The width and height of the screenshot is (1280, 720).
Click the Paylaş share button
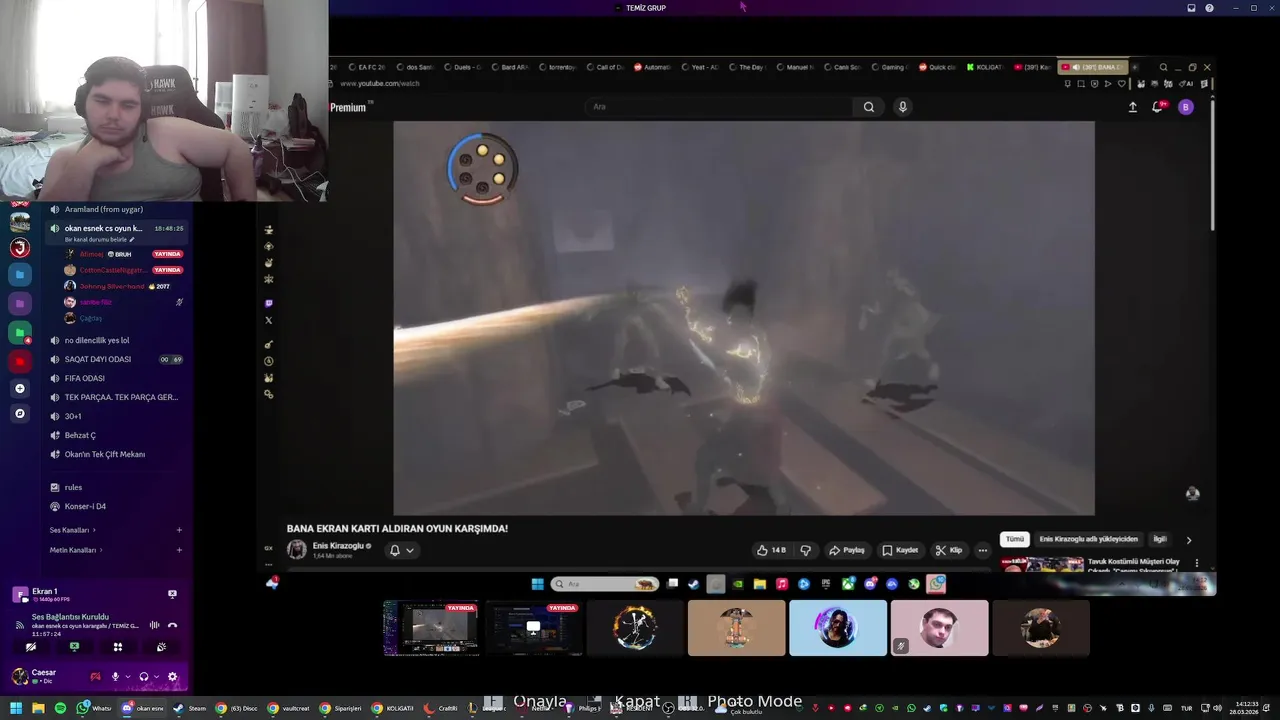[847, 550]
